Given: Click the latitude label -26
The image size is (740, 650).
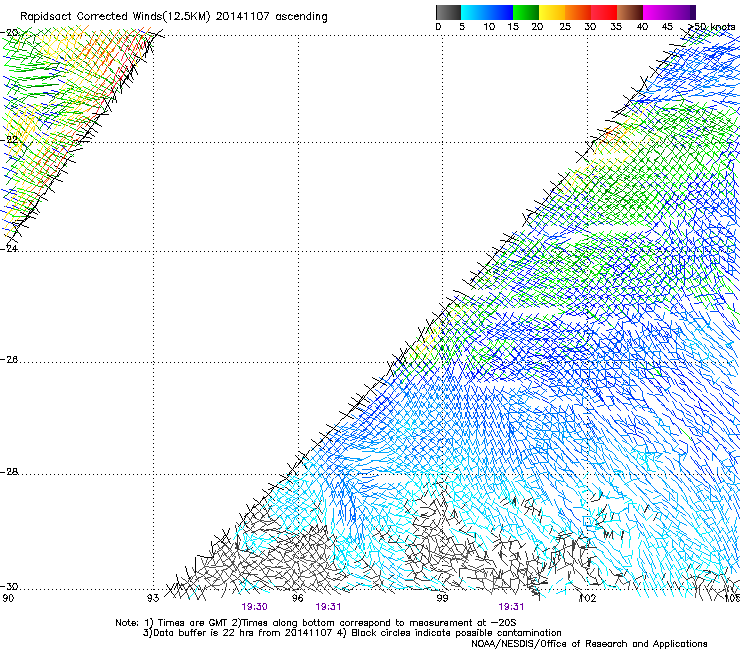Looking at the screenshot, I should click(9, 360).
